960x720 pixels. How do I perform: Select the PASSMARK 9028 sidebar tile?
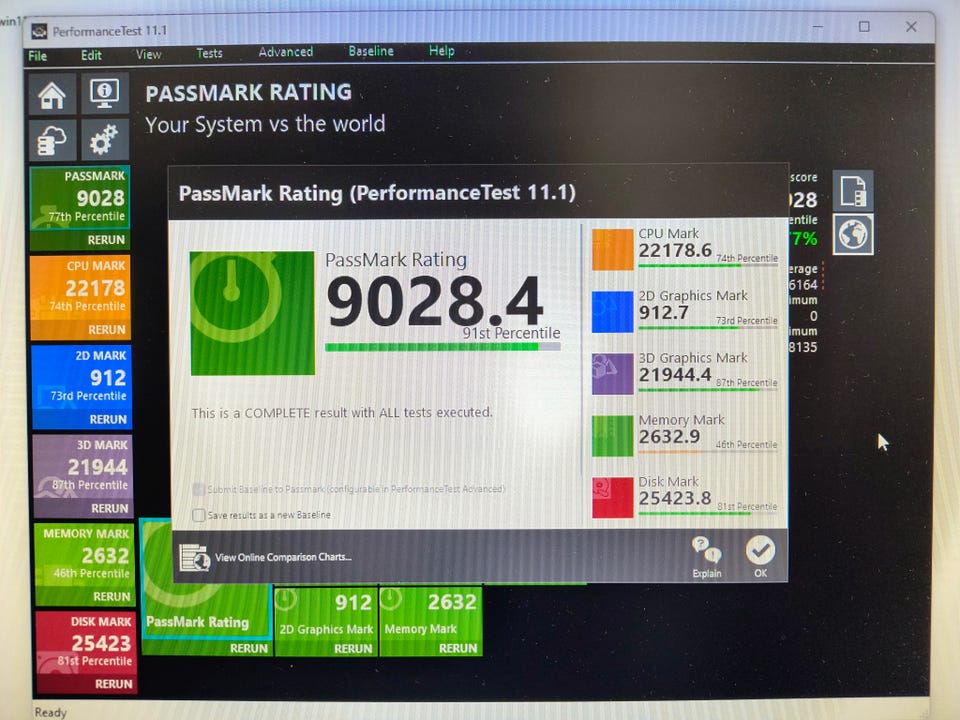[x=80, y=198]
